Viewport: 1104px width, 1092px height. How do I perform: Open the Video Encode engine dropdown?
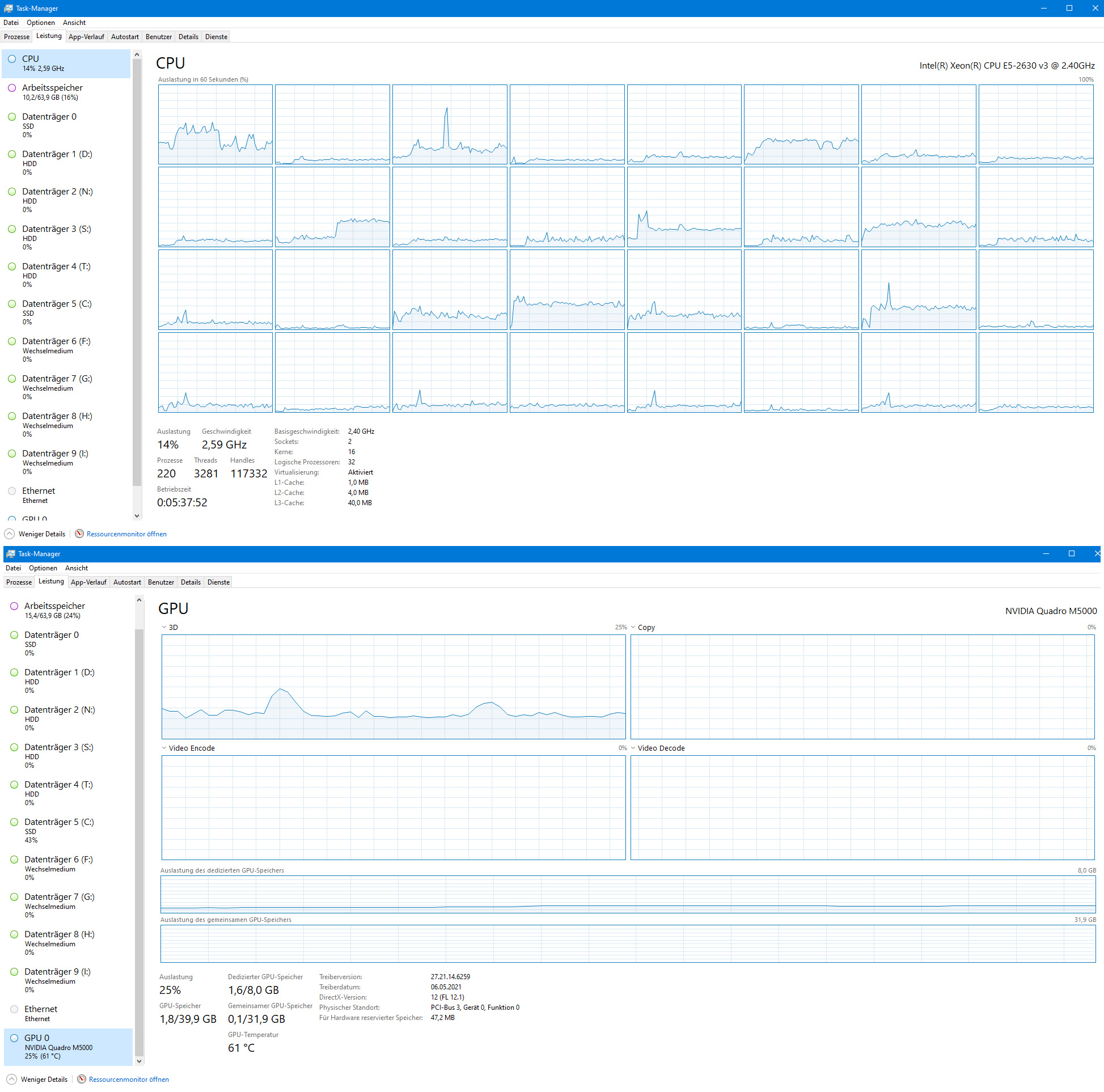pyautogui.click(x=164, y=748)
